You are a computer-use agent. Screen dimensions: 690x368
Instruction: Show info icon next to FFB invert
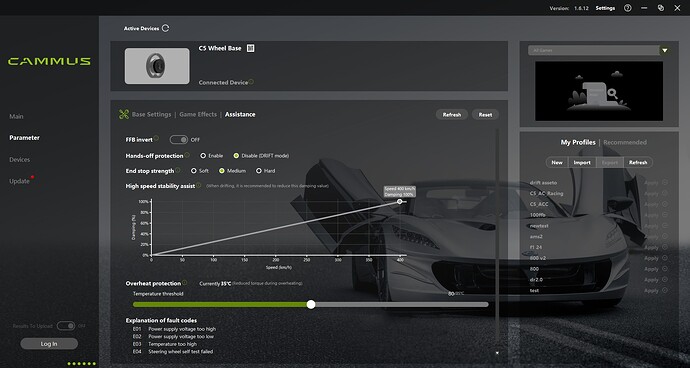point(156,139)
